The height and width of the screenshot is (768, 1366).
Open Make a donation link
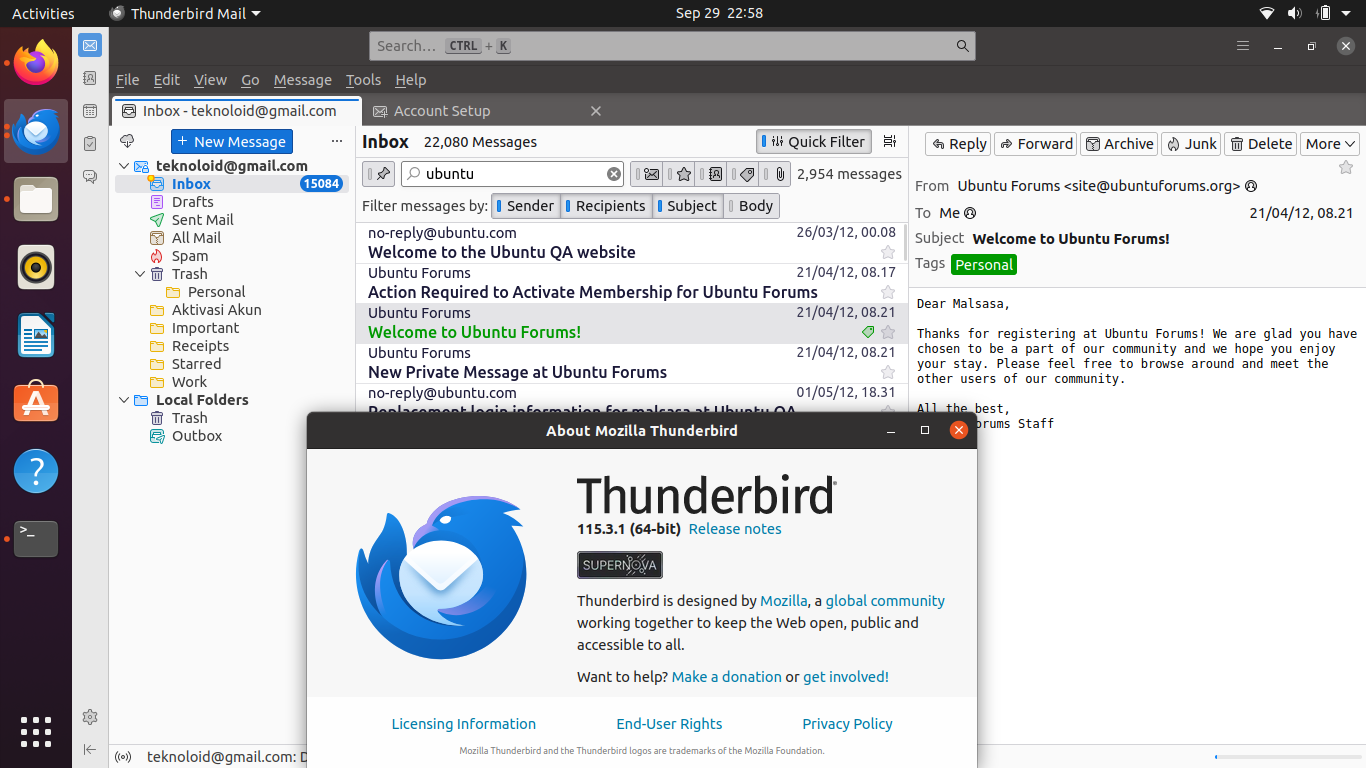pos(727,677)
